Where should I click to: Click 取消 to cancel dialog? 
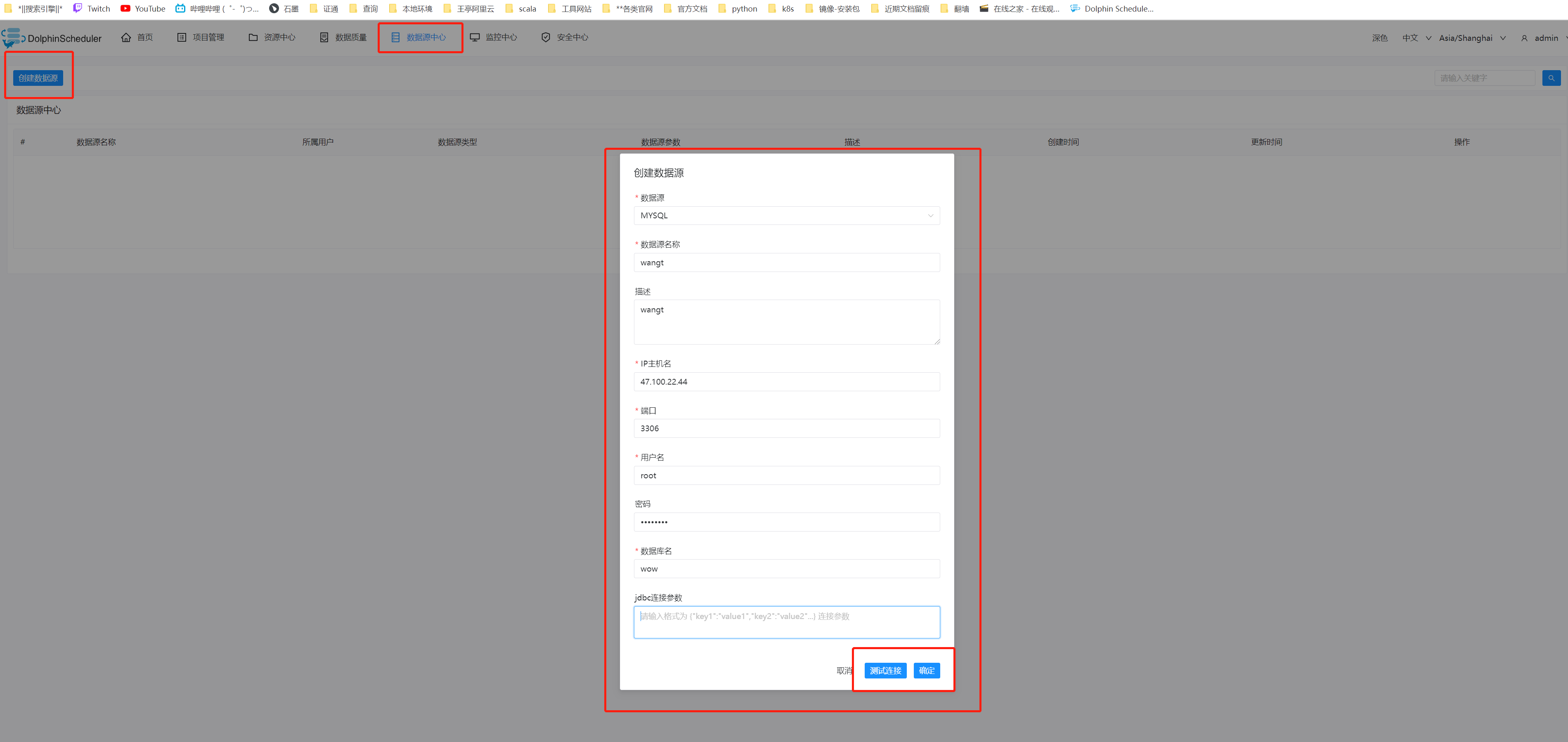[x=843, y=670]
